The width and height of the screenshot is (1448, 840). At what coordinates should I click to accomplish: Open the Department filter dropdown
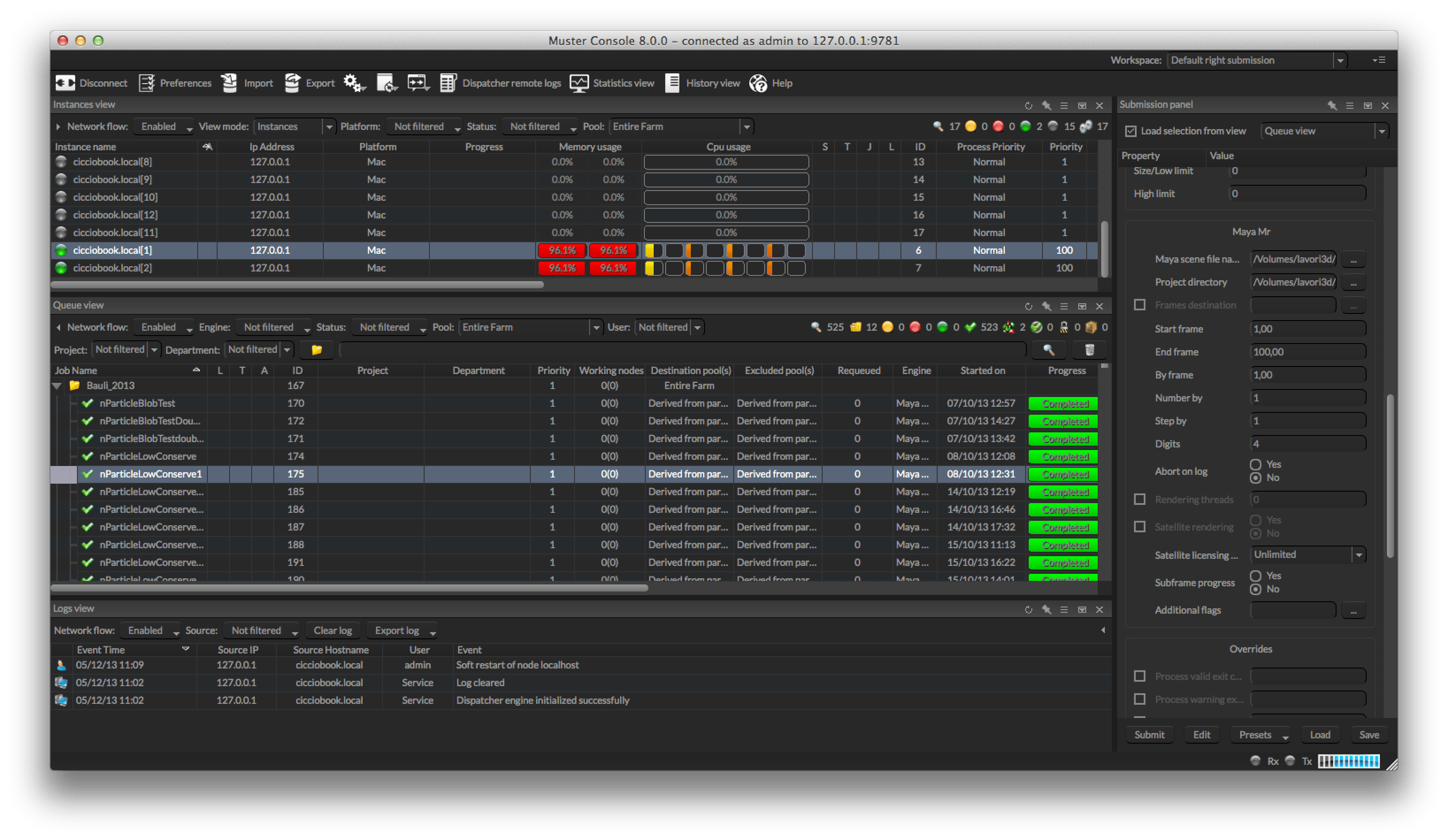[x=259, y=349]
